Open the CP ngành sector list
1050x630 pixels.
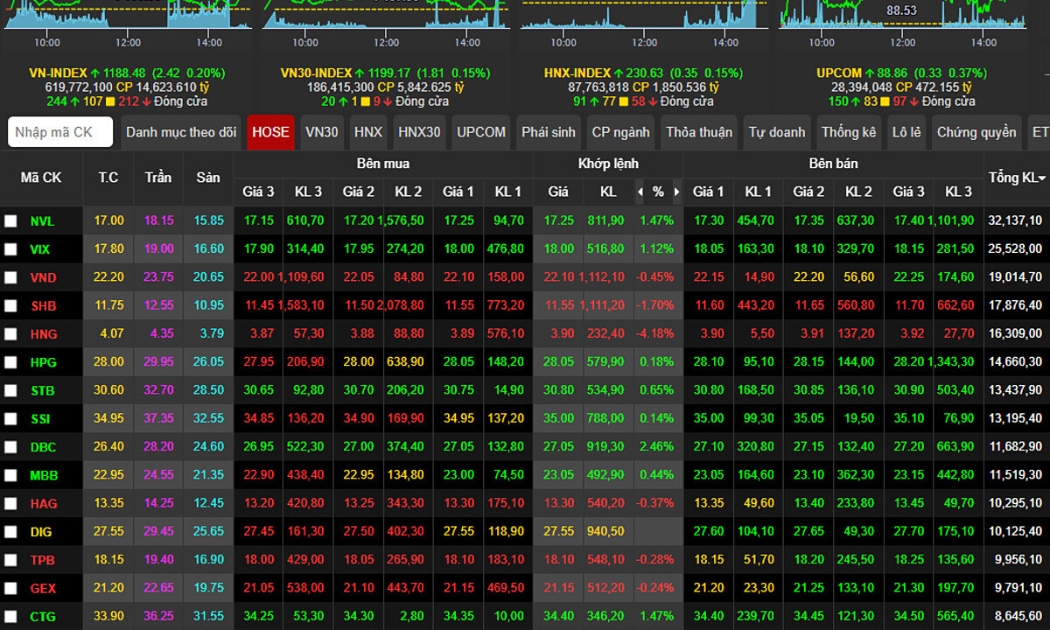tap(620, 132)
